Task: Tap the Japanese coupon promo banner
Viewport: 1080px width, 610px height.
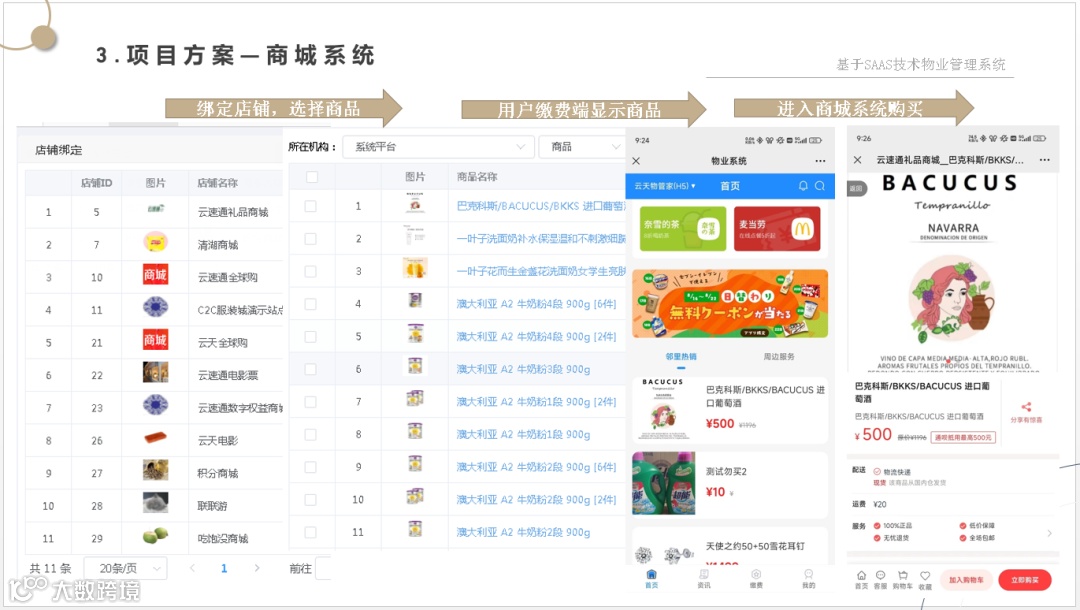Action: [x=729, y=304]
